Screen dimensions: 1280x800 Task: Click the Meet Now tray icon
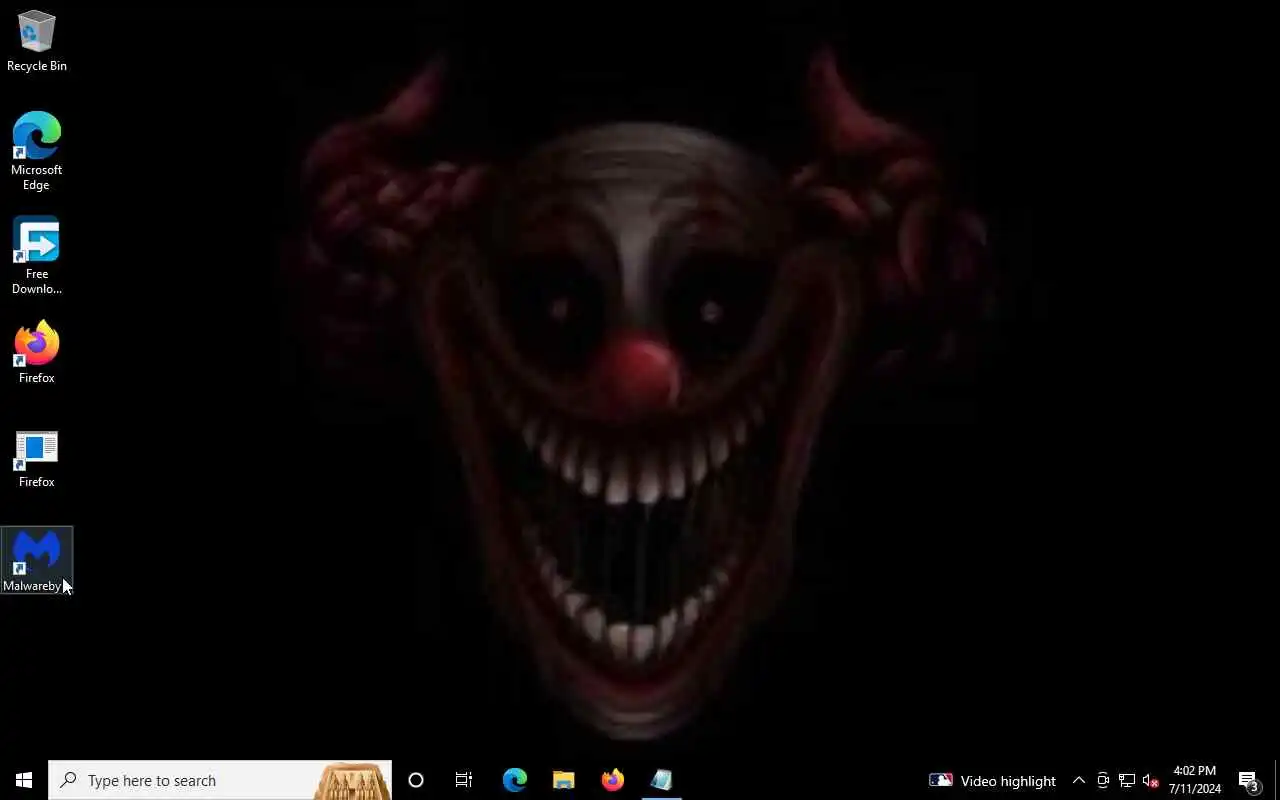[1102, 780]
